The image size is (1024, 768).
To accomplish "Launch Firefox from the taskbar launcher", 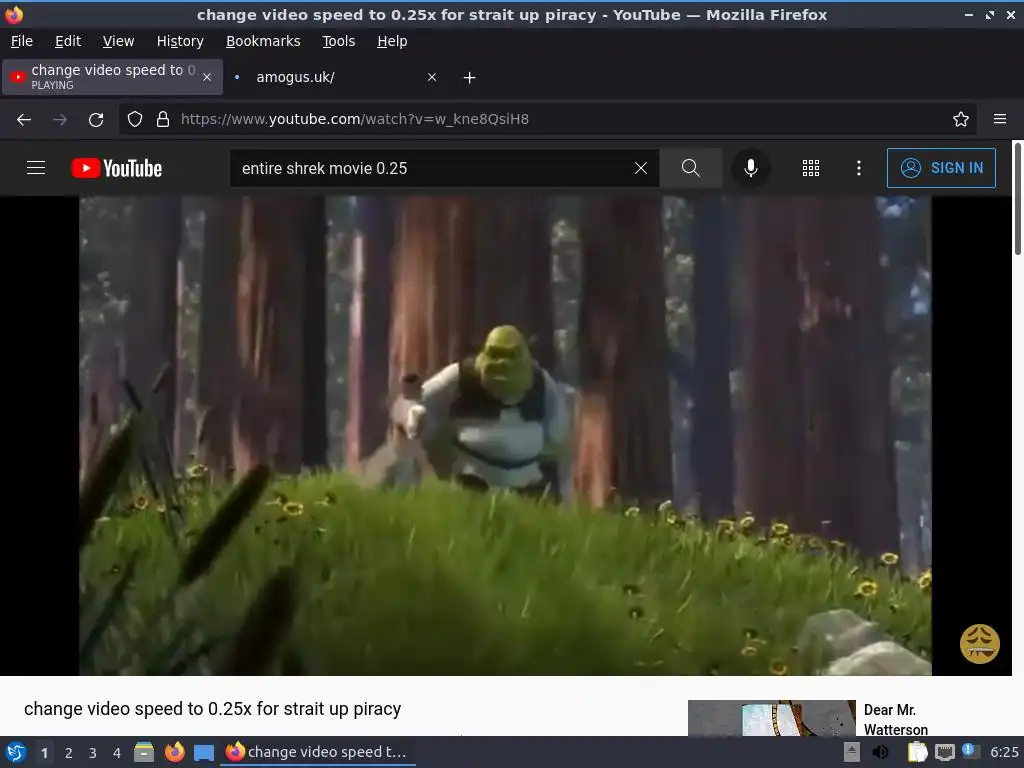I will point(174,752).
